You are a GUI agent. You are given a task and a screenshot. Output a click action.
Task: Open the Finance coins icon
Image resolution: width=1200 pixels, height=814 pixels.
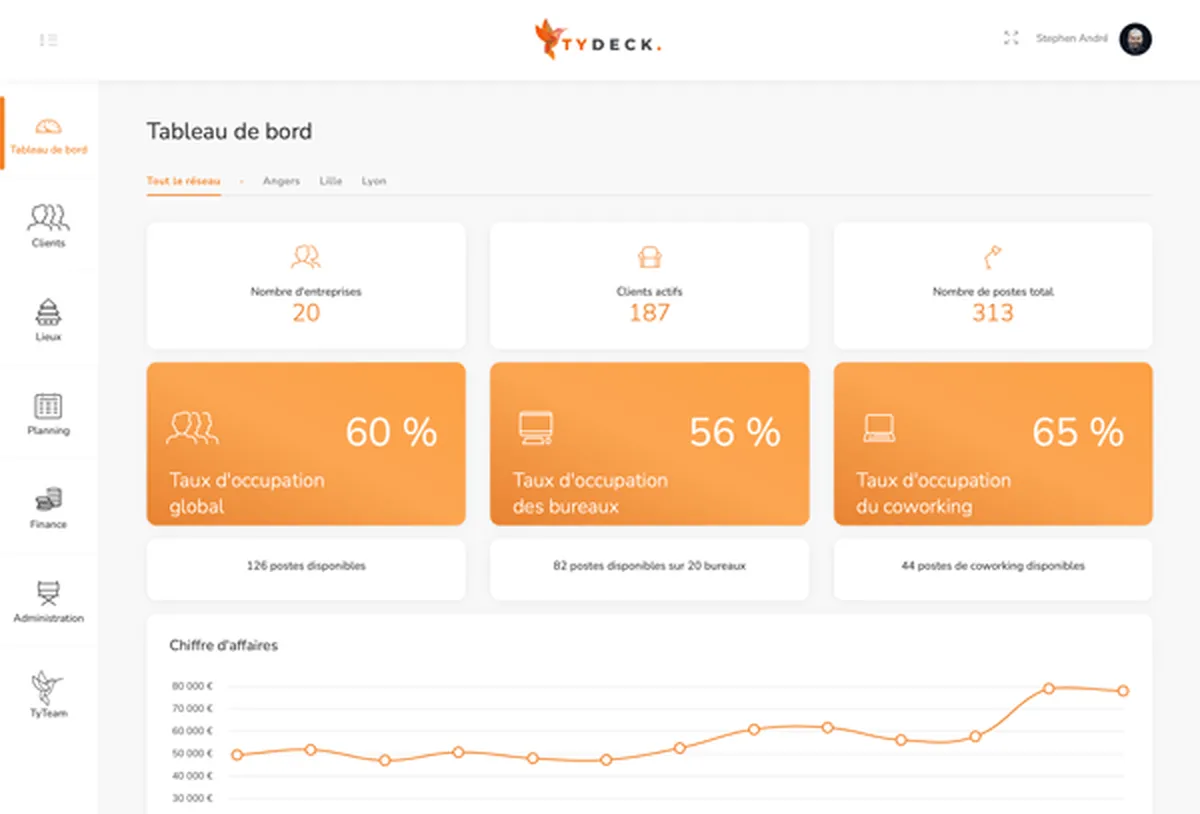(x=48, y=499)
